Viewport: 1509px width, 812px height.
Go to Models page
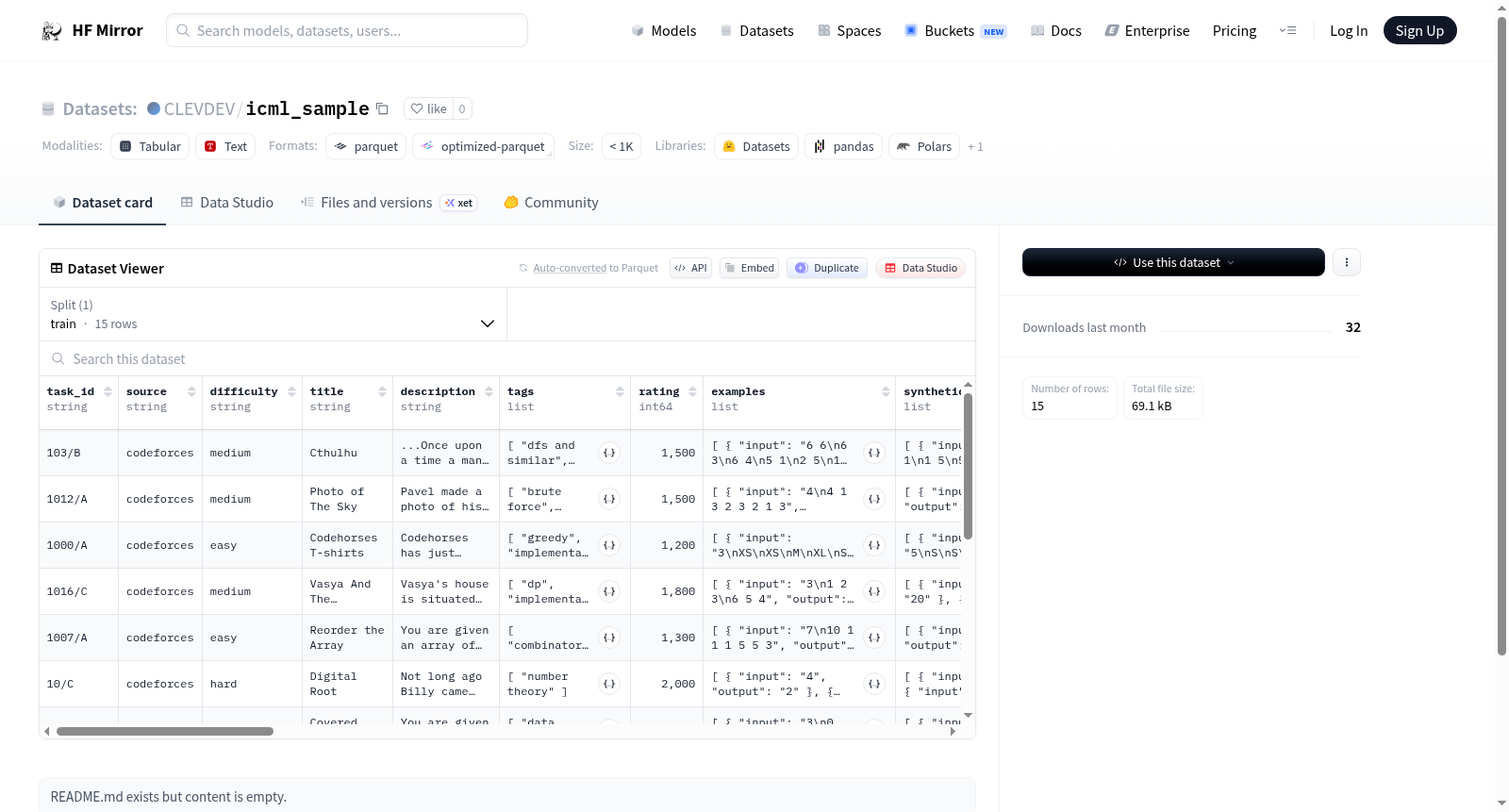coord(664,30)
